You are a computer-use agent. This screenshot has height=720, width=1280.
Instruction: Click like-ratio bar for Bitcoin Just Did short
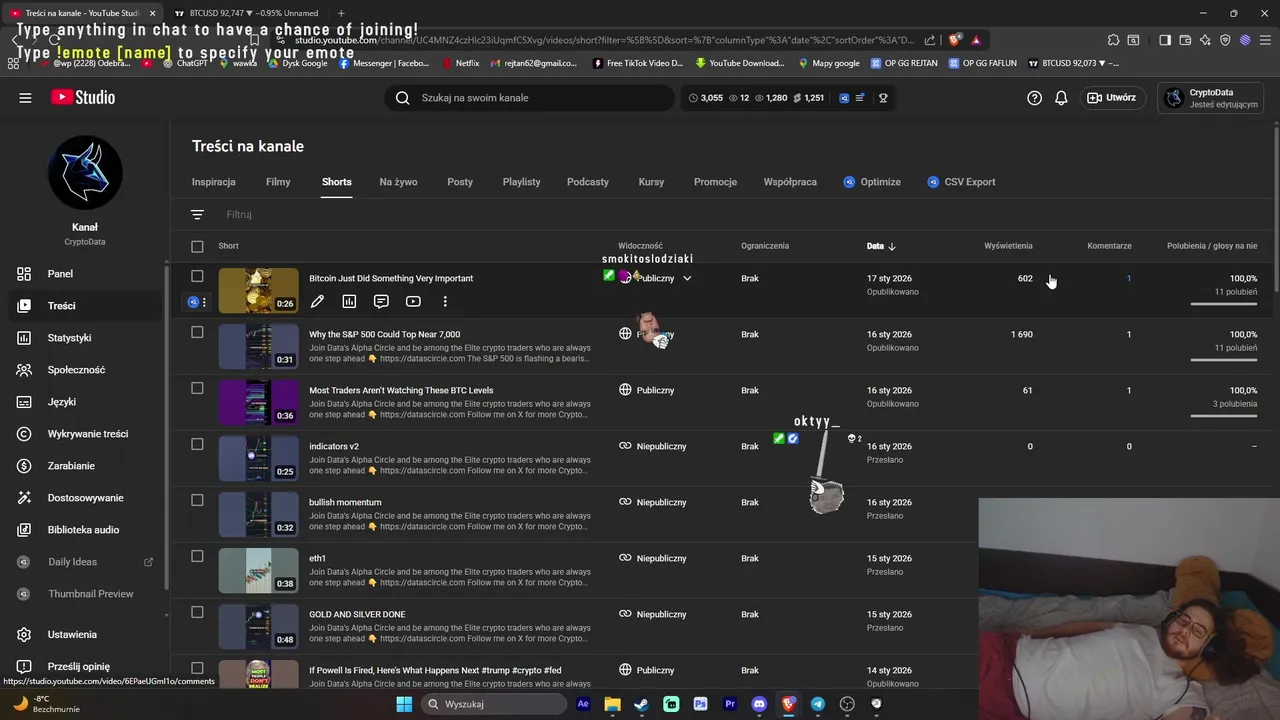pos(1224,303)
